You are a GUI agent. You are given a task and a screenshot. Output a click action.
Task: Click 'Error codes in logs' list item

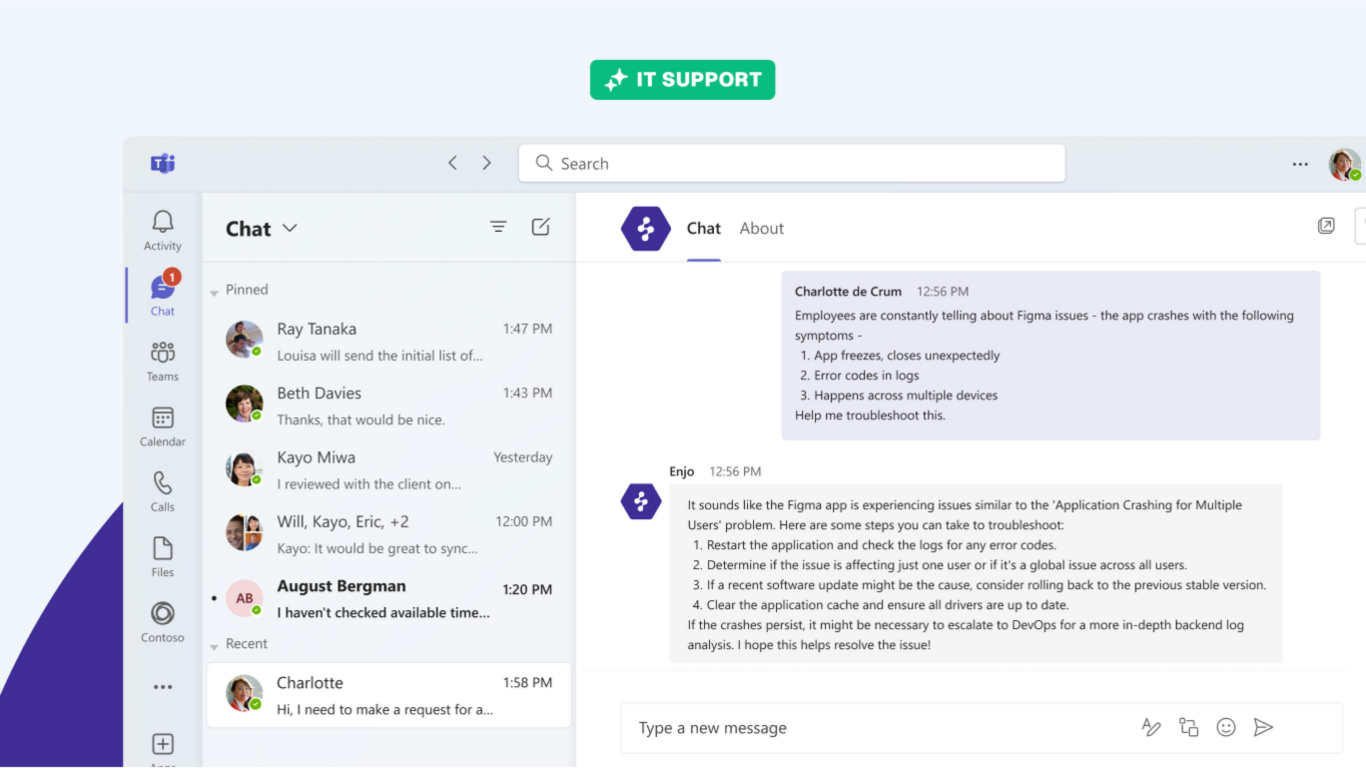[866, 375]
